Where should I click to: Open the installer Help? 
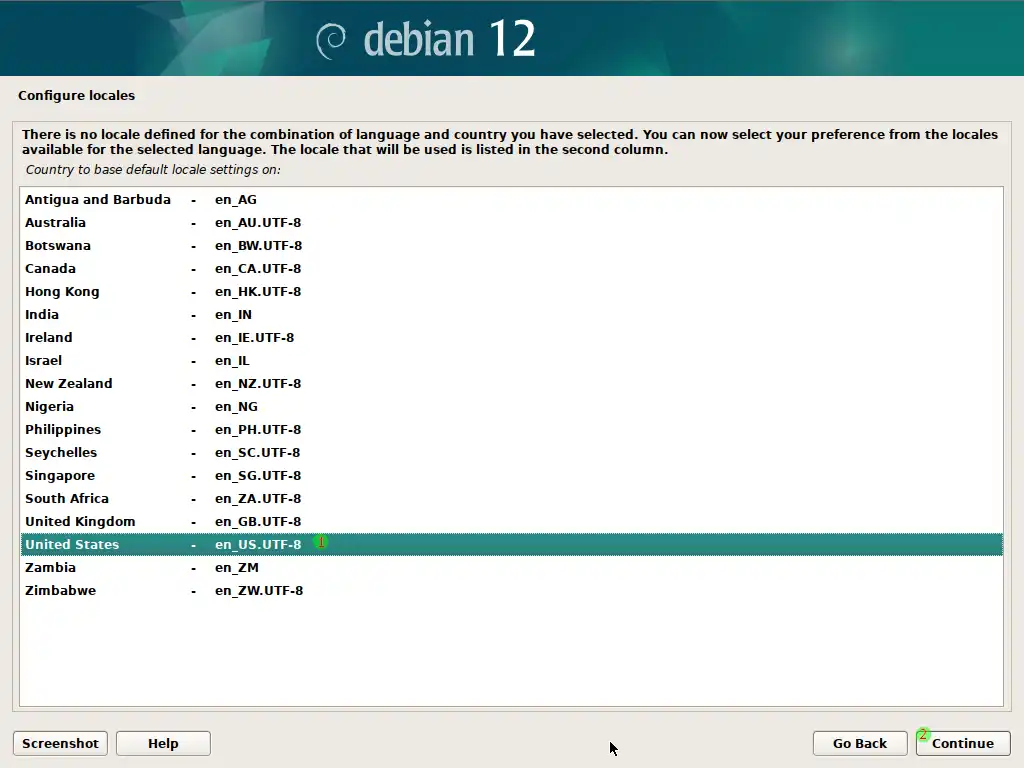point(163,743)
